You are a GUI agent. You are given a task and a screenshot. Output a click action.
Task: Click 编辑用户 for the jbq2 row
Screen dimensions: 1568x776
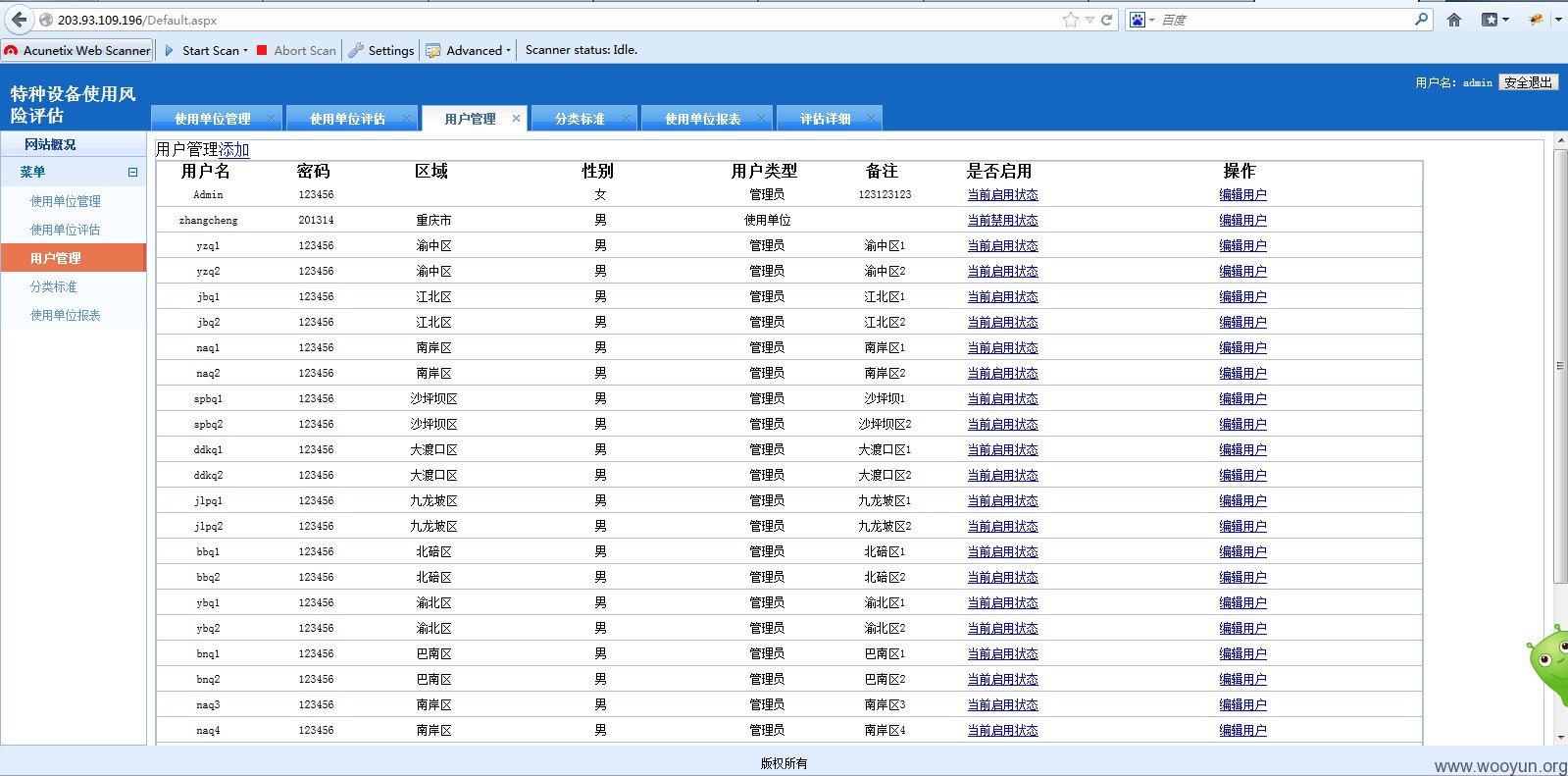click(1242, 323)
